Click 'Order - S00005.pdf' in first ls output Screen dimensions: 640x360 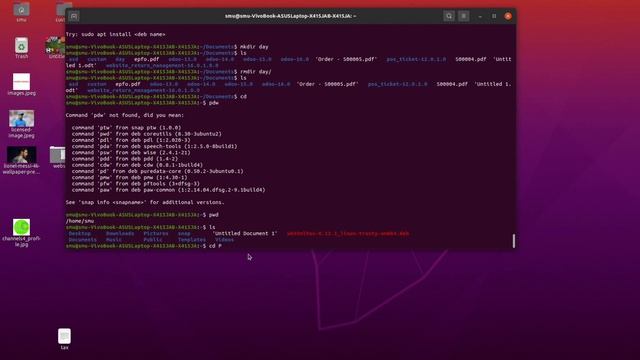click(x=346, y=59)
